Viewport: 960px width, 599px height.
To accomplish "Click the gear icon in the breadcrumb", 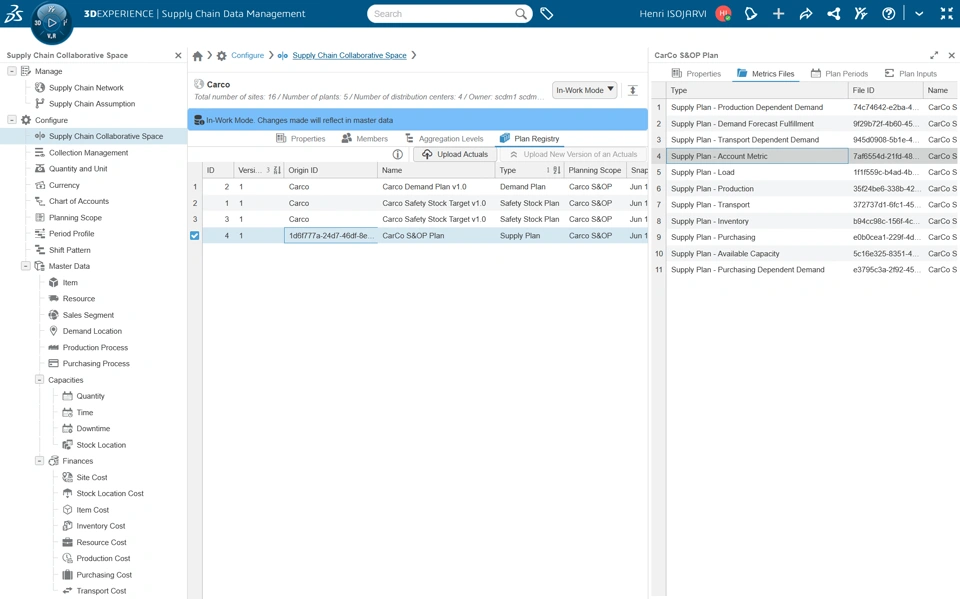I will (222, 56).
